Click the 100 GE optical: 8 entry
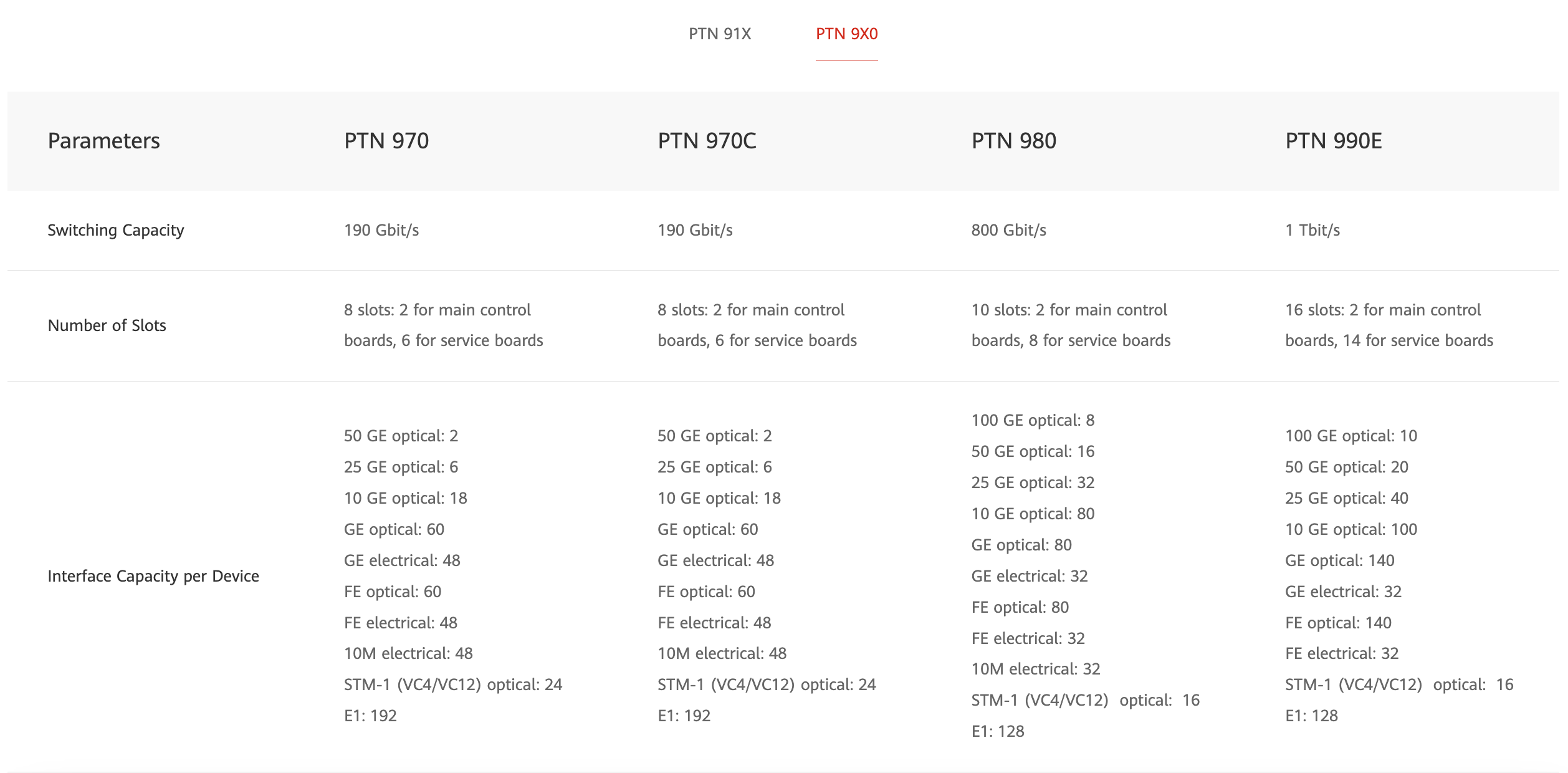This screenshot has height=773, width=1568. click(1033, 420)
